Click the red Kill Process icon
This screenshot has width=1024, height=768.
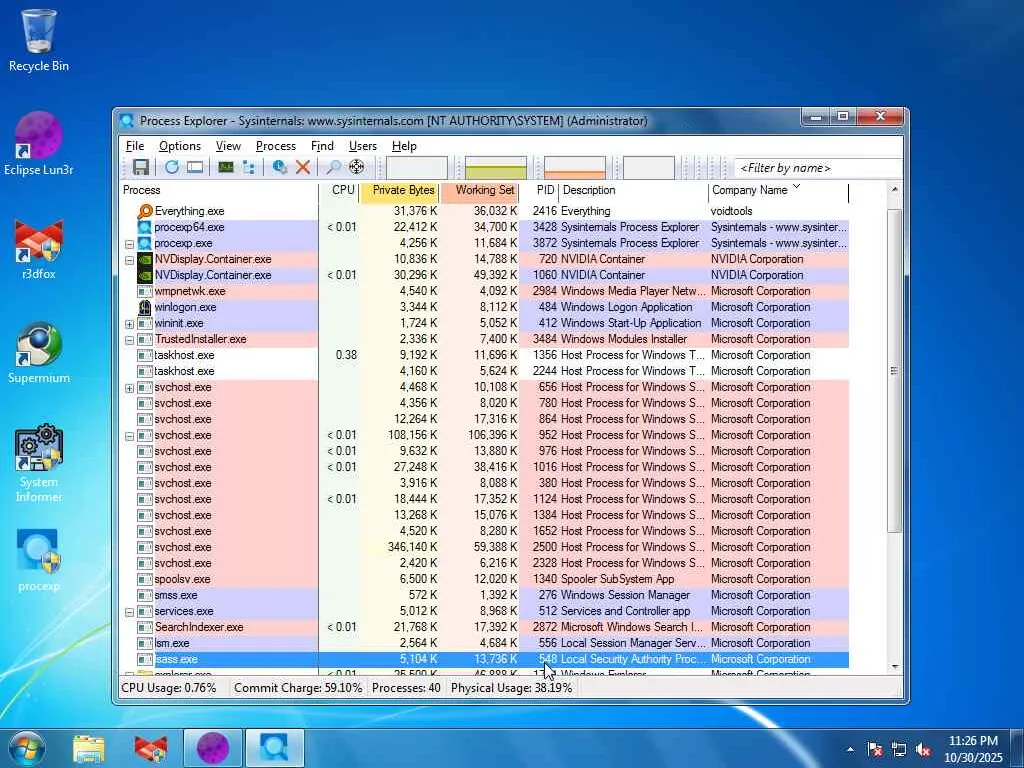(302, 167)
